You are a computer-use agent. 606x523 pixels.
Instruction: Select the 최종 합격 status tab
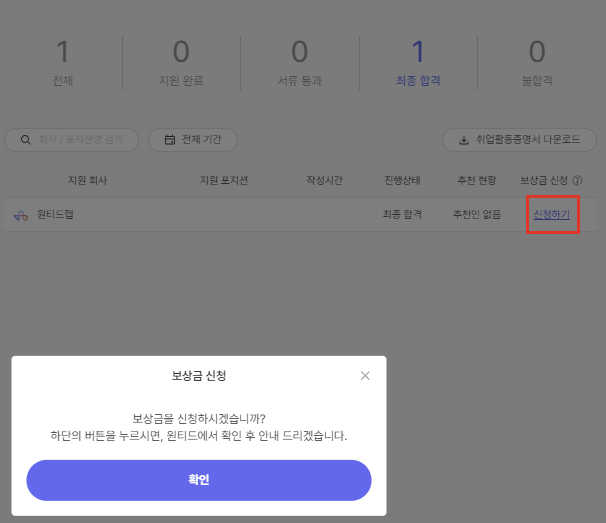[418, 63]
